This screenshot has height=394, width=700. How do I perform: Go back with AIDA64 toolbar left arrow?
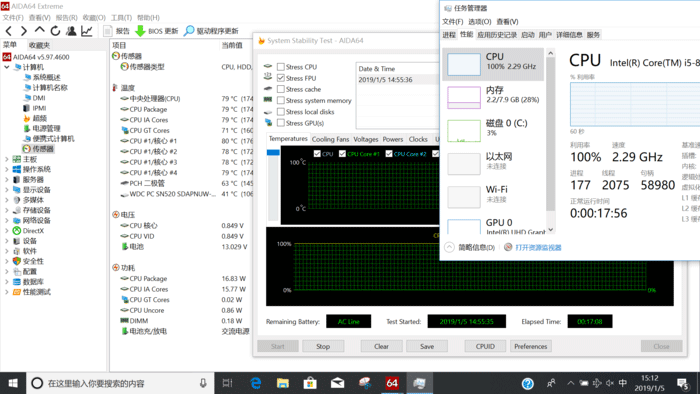pyautogui.click(x=8, y=31)
